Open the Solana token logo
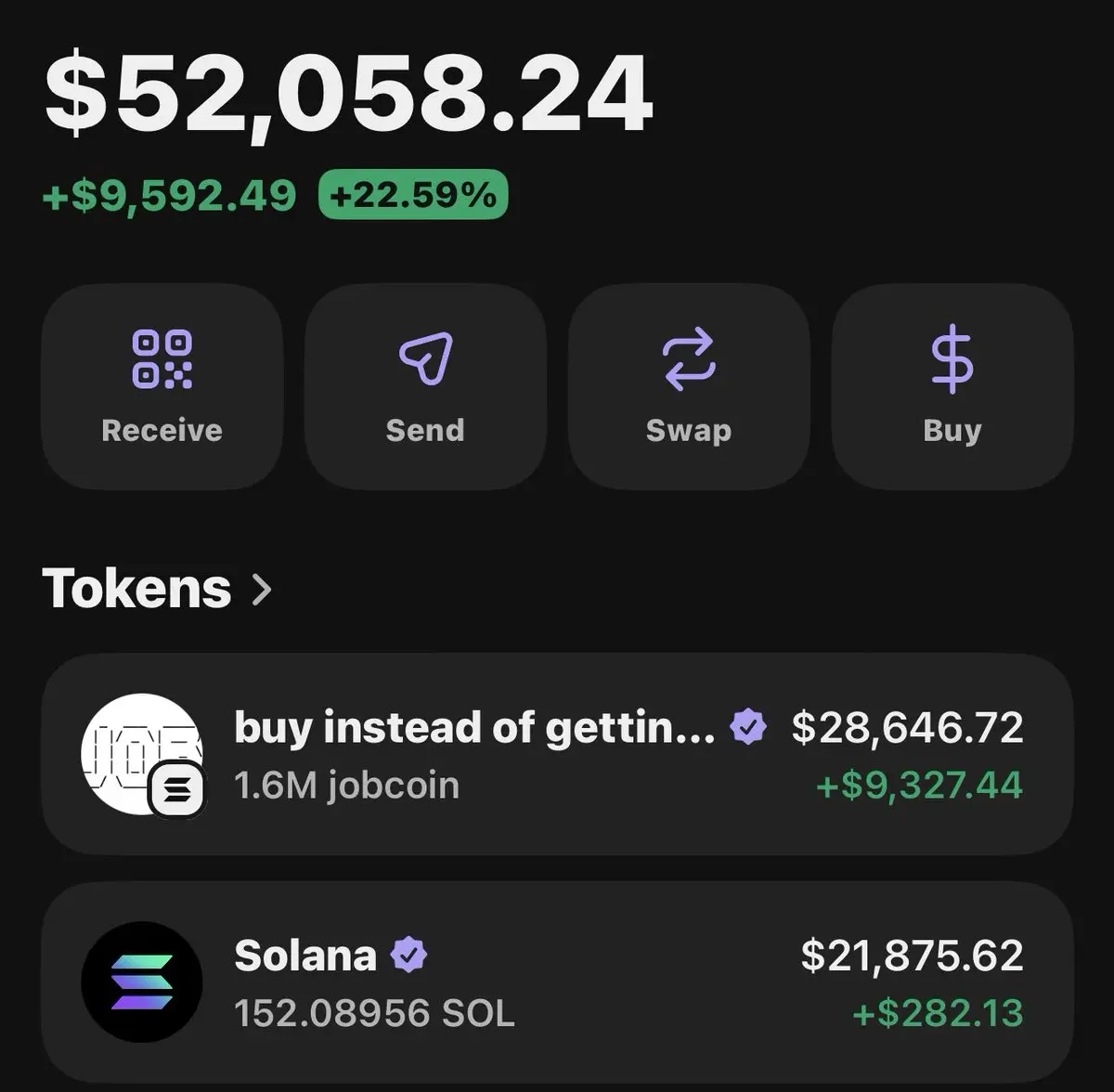The image size is (1114, 1092). pyautogui.click(x=142, y=981)
